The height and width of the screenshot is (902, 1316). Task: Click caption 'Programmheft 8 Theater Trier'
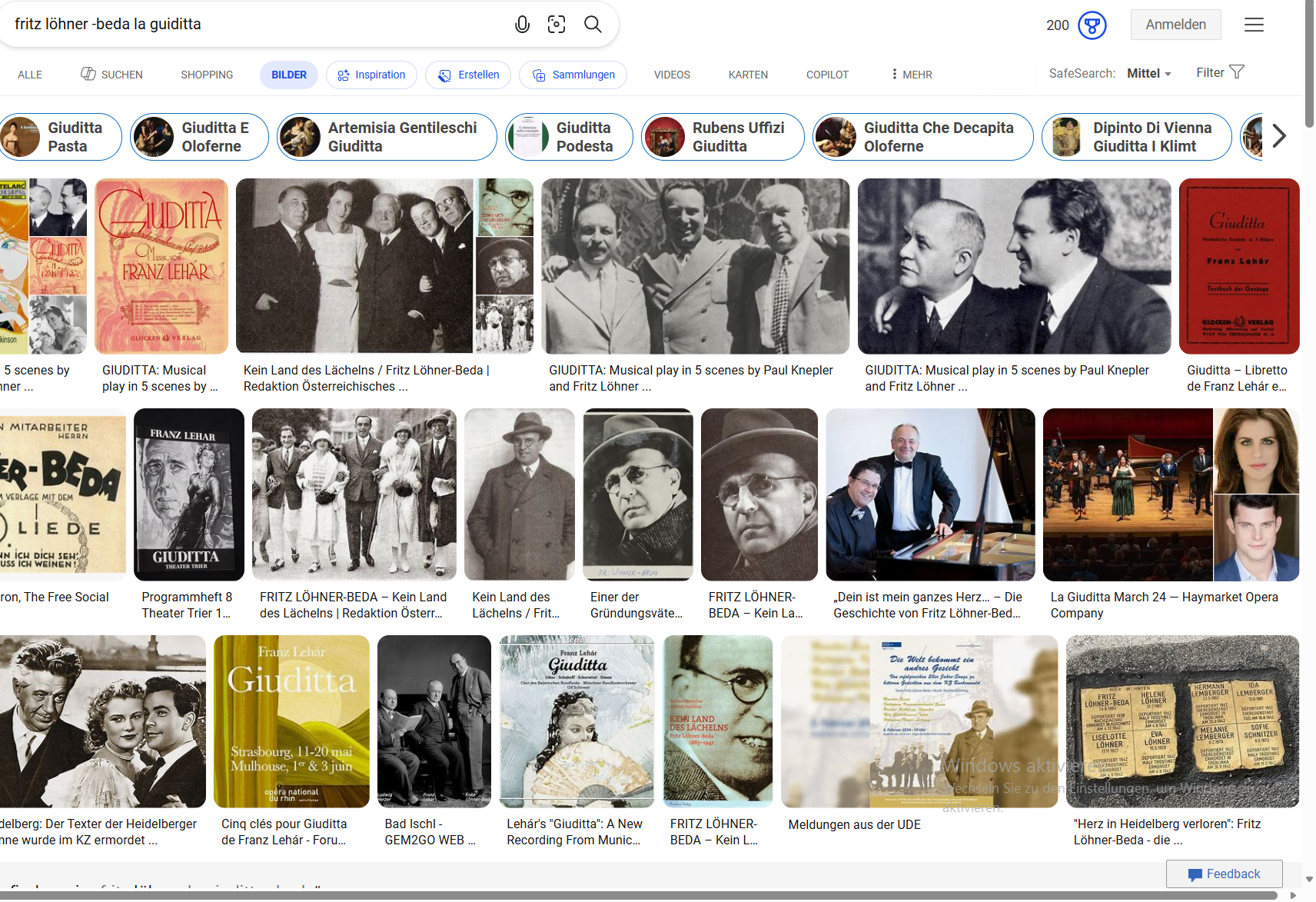(x=187, y=605)
